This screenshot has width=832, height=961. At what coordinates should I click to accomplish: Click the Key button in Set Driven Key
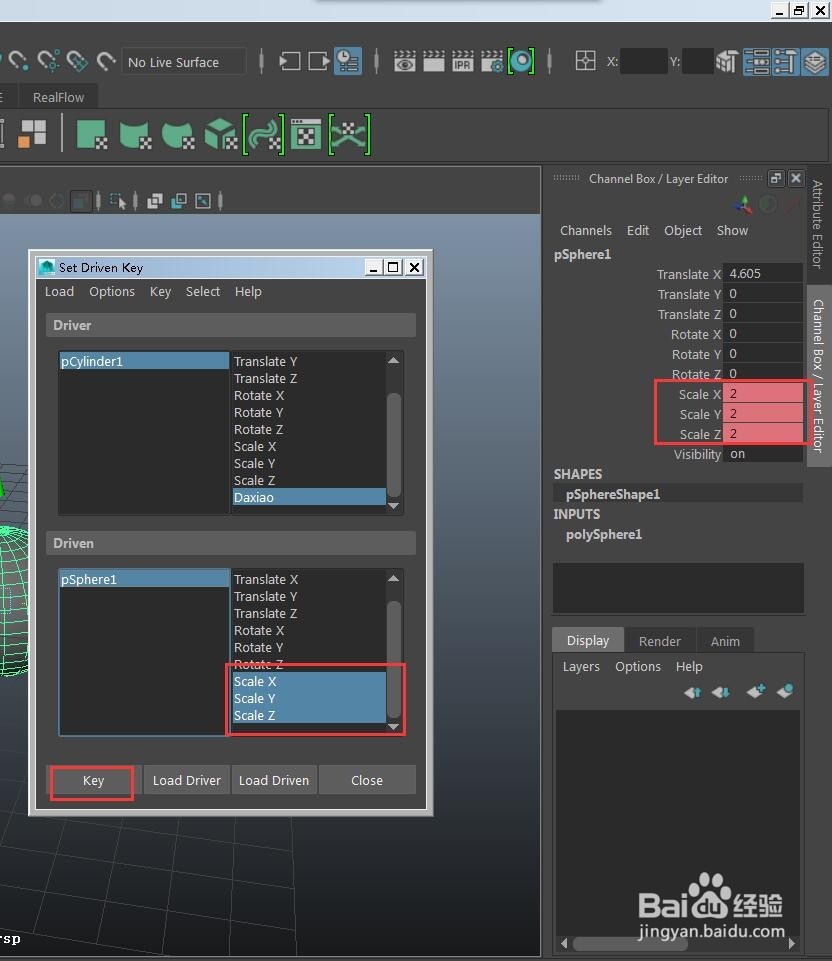tap(93, 780)
